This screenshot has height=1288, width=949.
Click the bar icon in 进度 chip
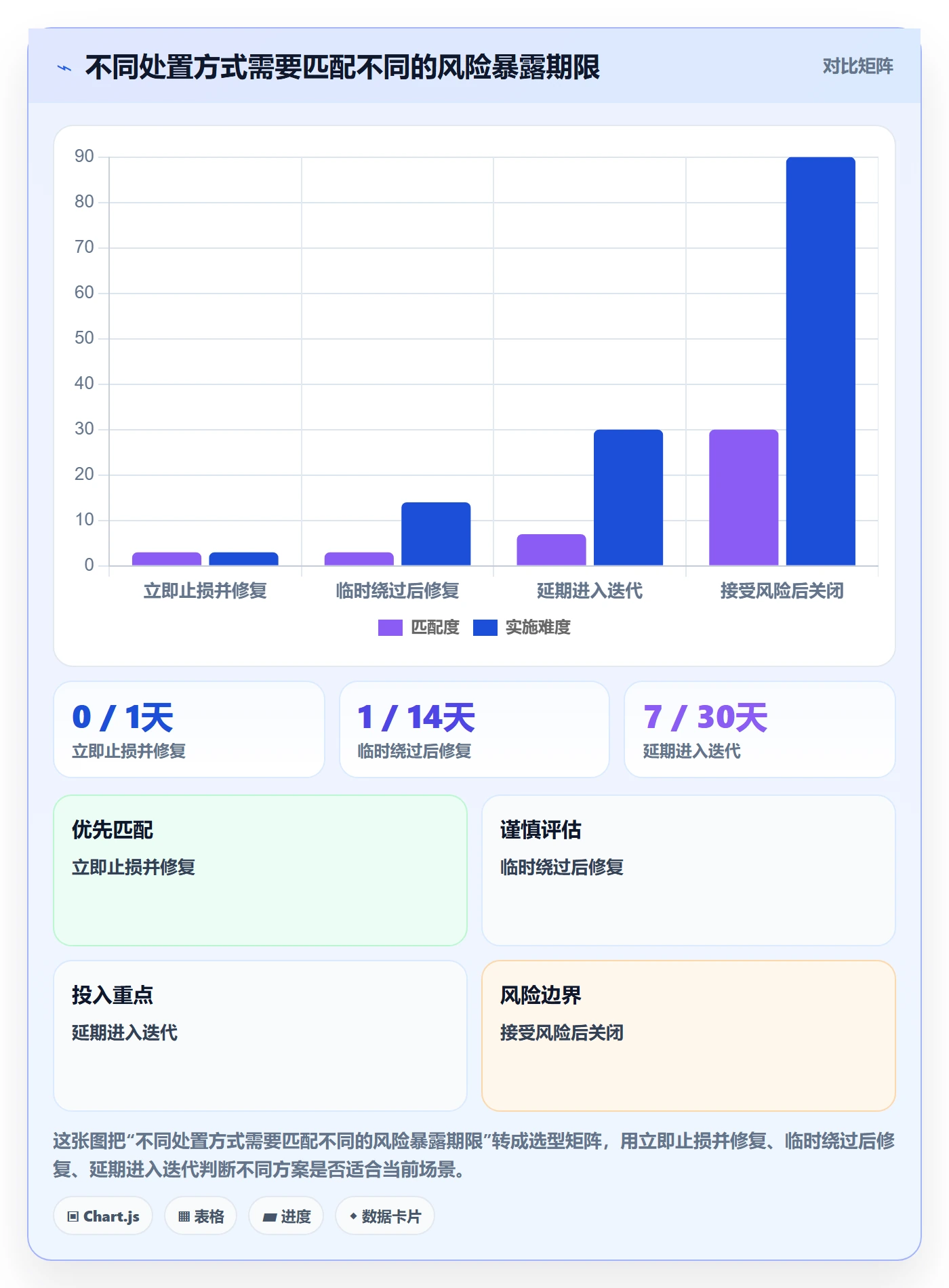click(x=269, y=1217)
